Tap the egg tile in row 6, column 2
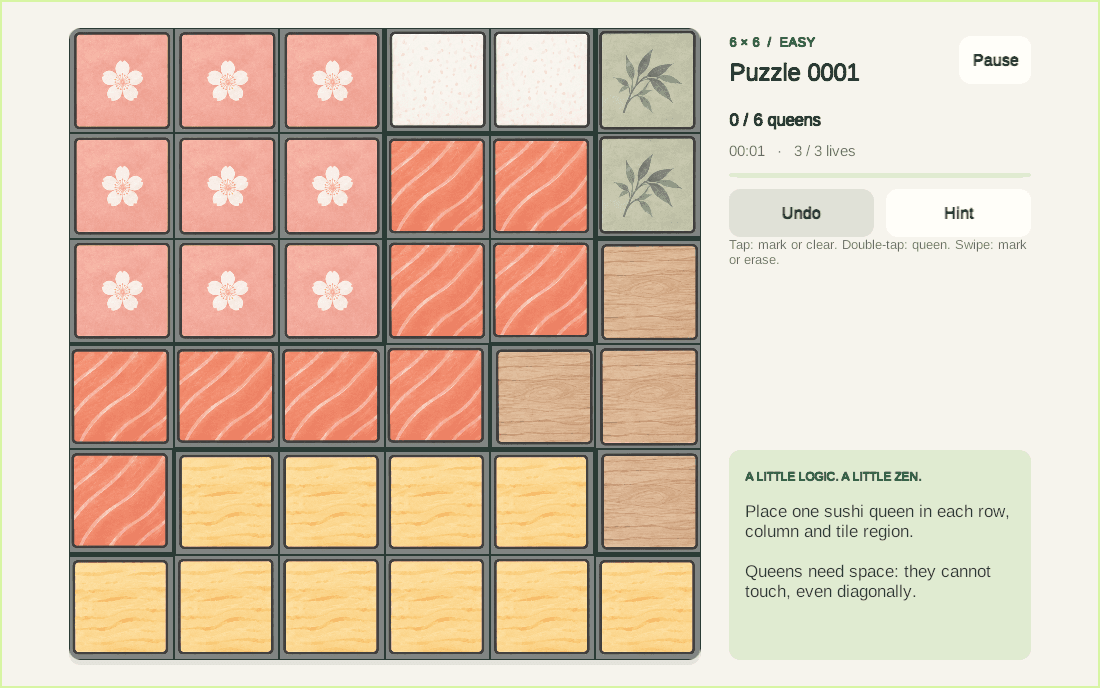The width and height of the screenshot is (1100, 688). pyautogui.click(x=226, y=607)
